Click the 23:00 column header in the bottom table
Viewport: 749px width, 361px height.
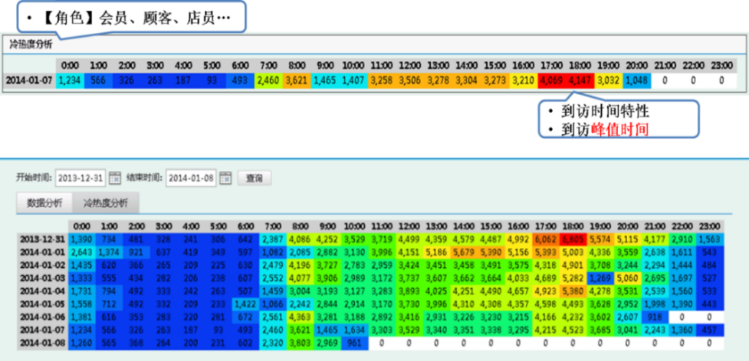tap(710, 226)
